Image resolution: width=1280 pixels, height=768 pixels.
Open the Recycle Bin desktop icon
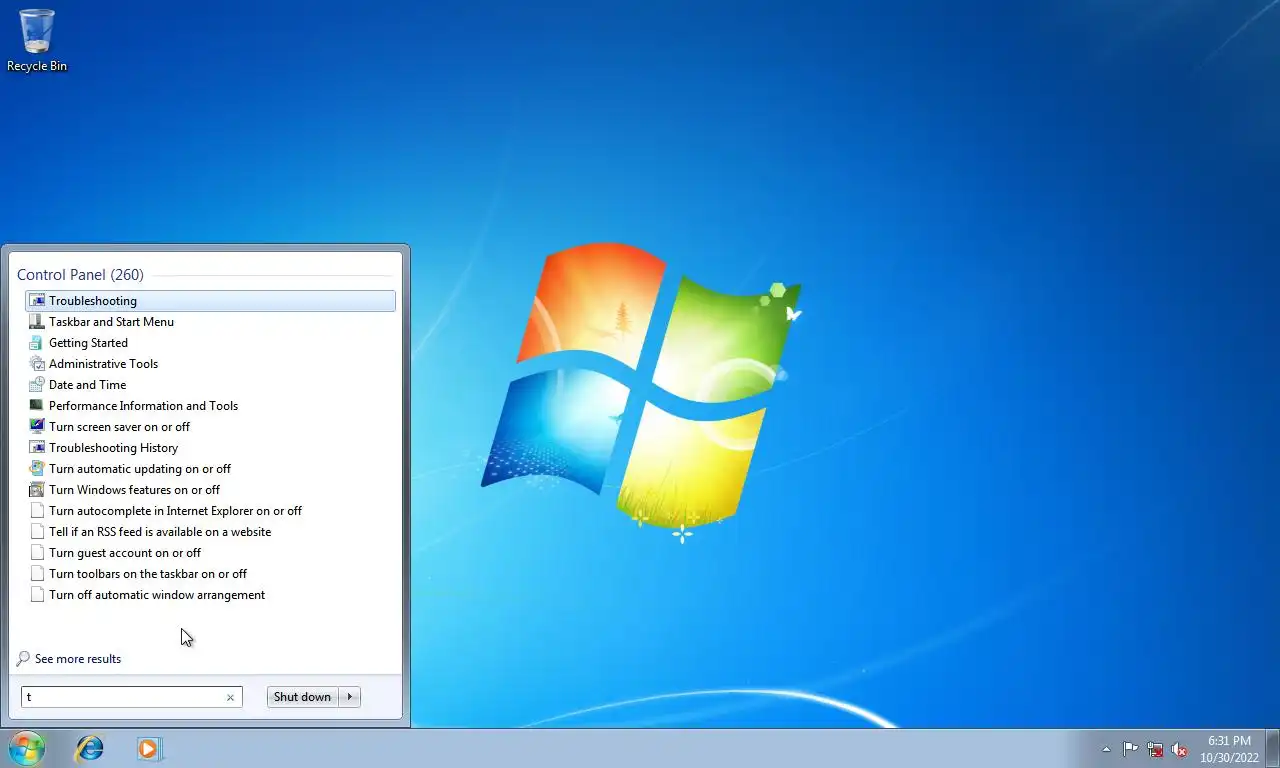(37, 40)
